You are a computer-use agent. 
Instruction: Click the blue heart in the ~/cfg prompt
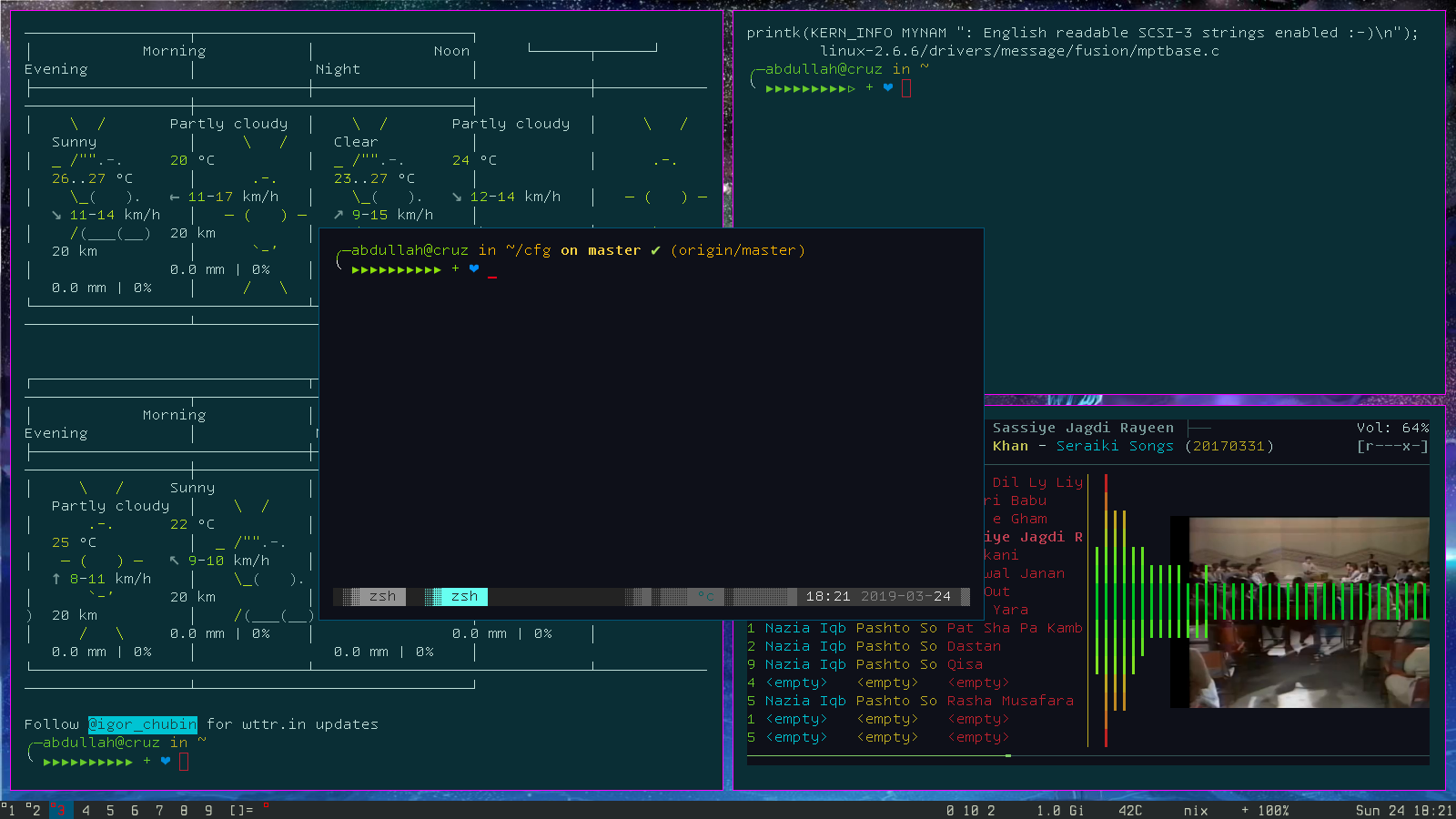click(x=474, y=268)
